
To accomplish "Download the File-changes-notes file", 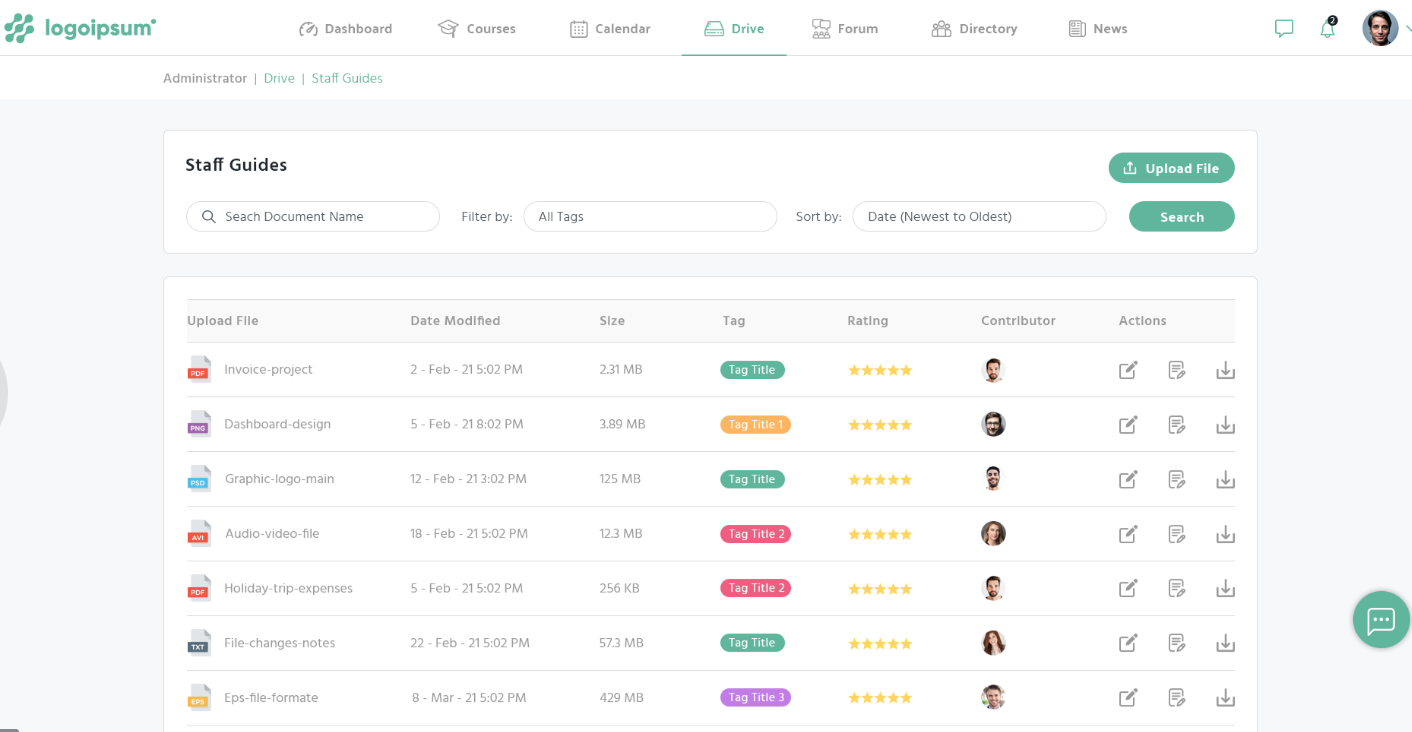I will click(x=1225, y=643).
